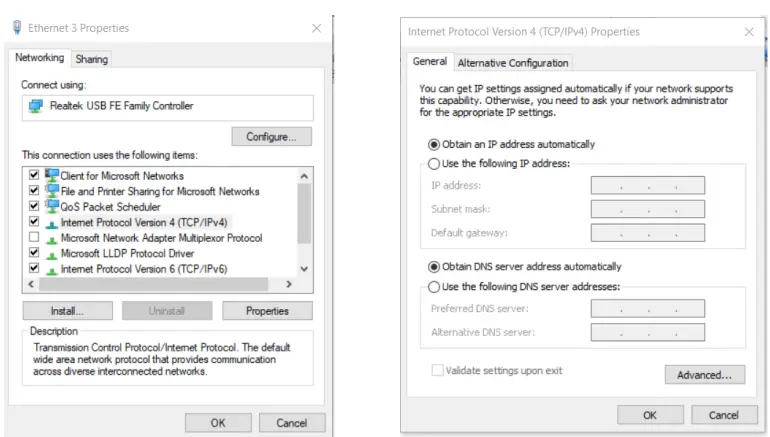This screenshot has height=437, width=770.
Task: Enable Microsoft Network Adapter Multiplexor Protocol checkbox
Action: 35,238
